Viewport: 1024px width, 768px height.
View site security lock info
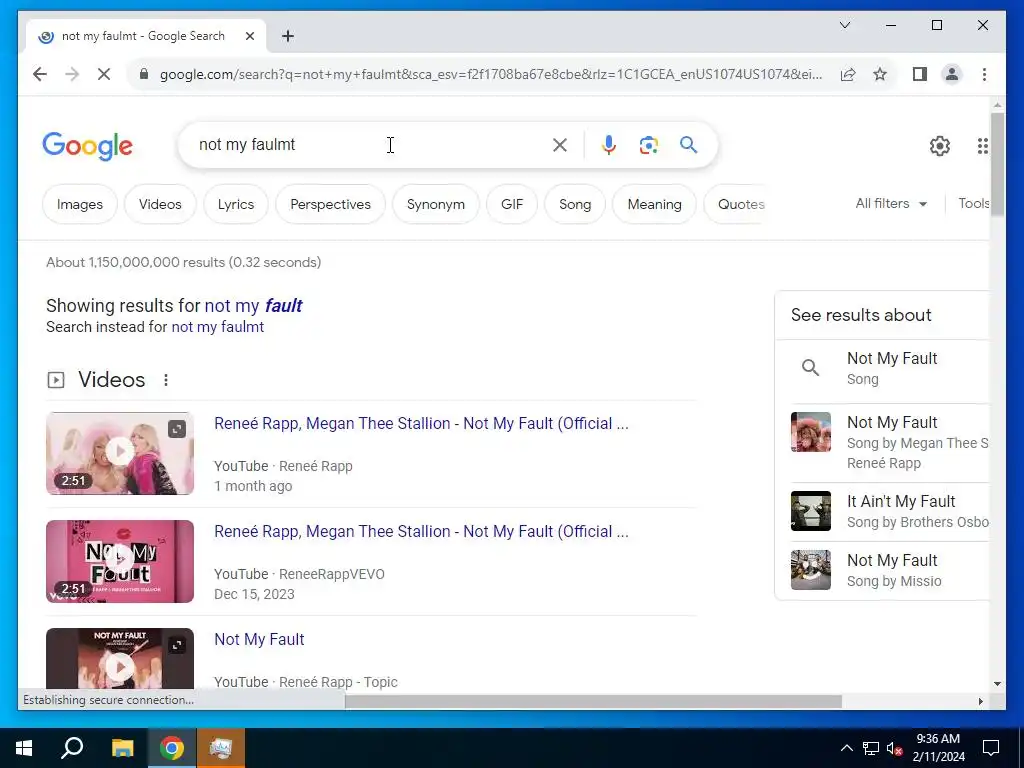click(x=144, y=74)
